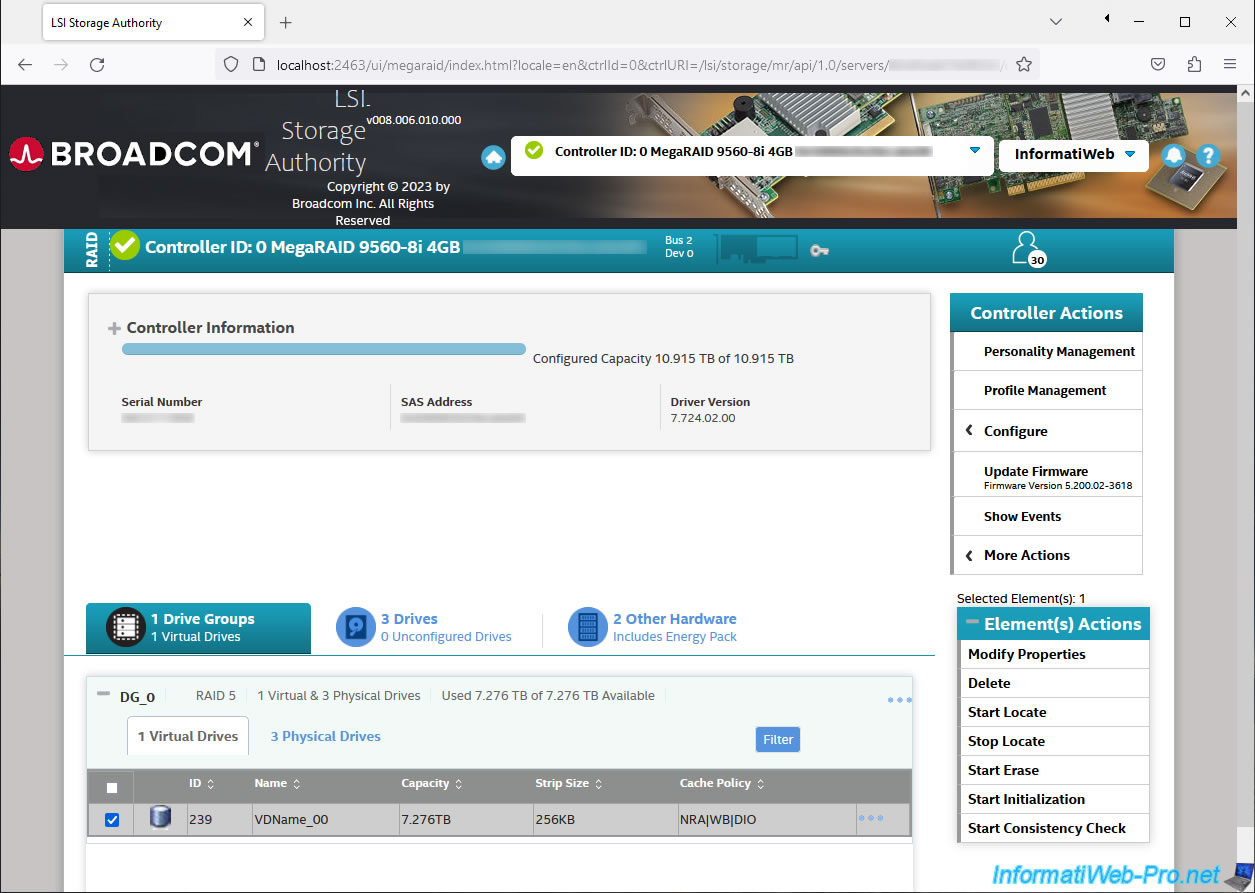Image resolution: width=1255 pixels, height=893 pixels.
Task: Click the configured capacity progress bar
Action: tap(324, 349)
